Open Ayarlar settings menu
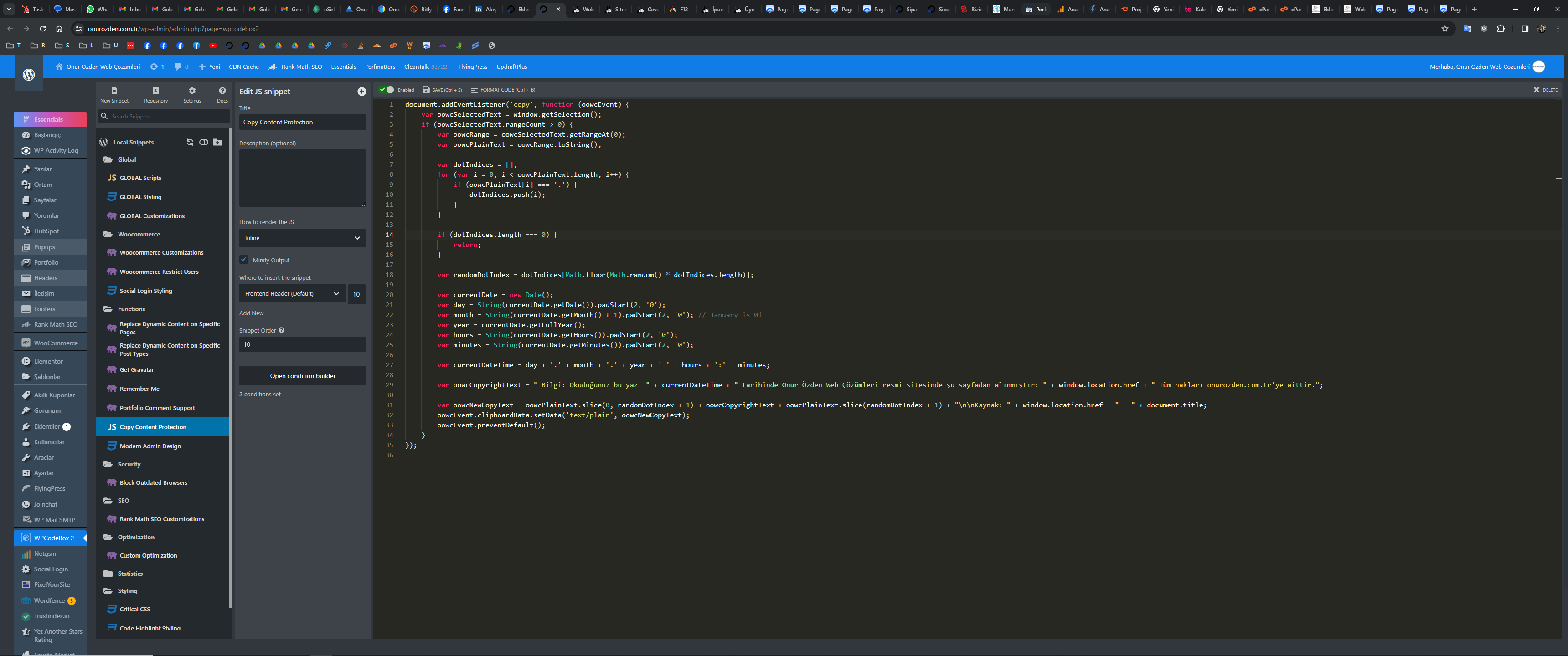The width and height of the screenshot is (1568, 656). pyautogui.click(x=50, y=473)
